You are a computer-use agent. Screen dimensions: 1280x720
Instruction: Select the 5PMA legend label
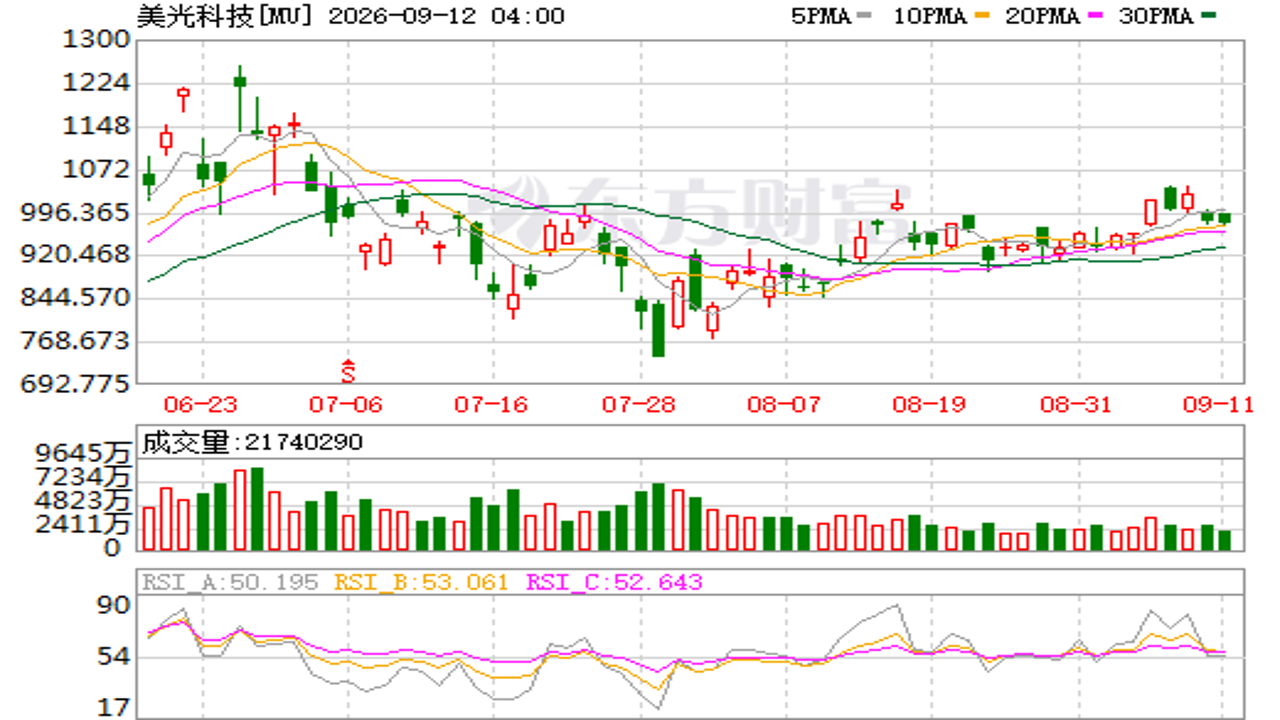point(823,16)
